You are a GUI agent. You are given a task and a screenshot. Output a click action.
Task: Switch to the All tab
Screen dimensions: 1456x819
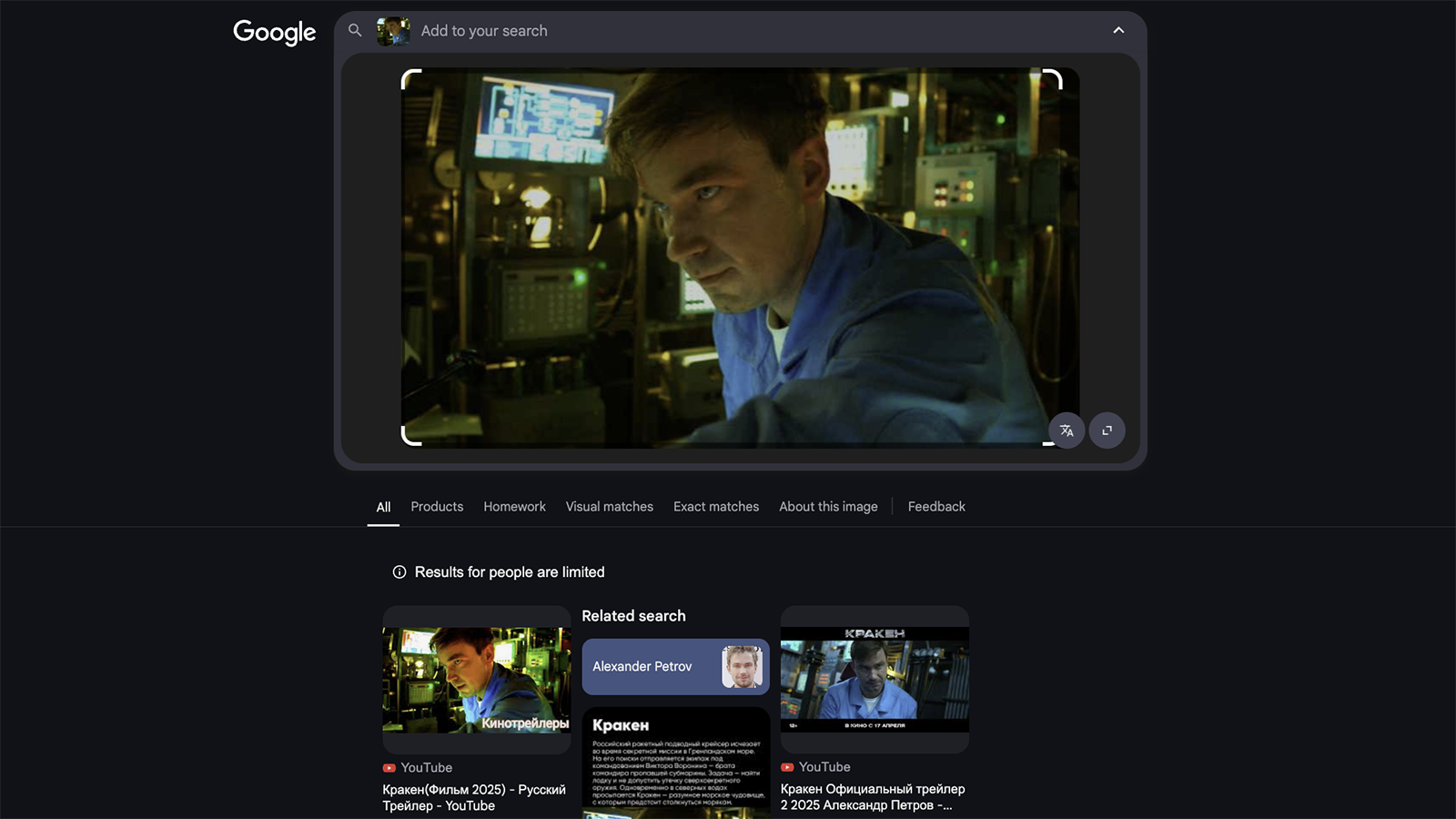point(383,507)
